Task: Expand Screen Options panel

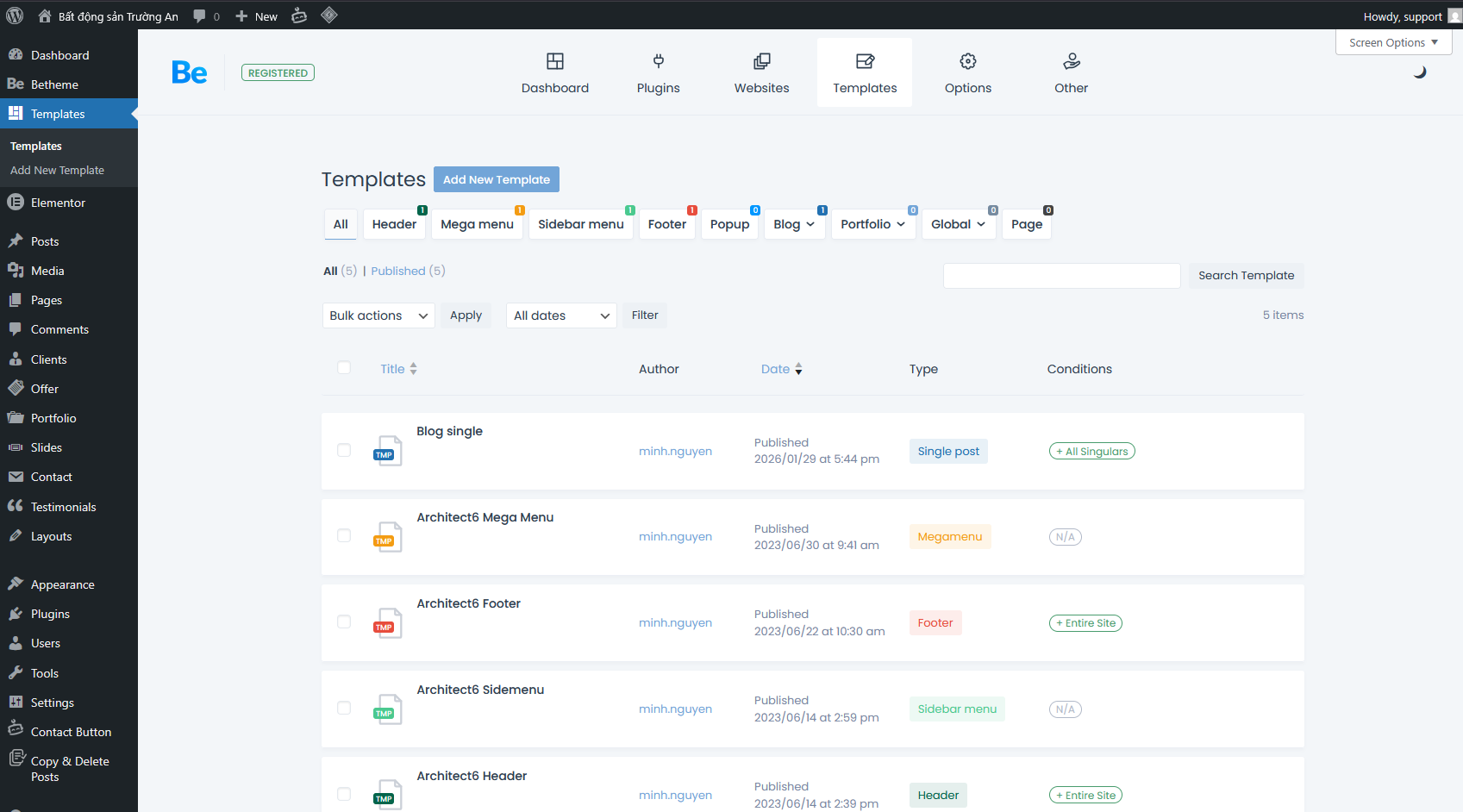Action: tap(1392, 42)
